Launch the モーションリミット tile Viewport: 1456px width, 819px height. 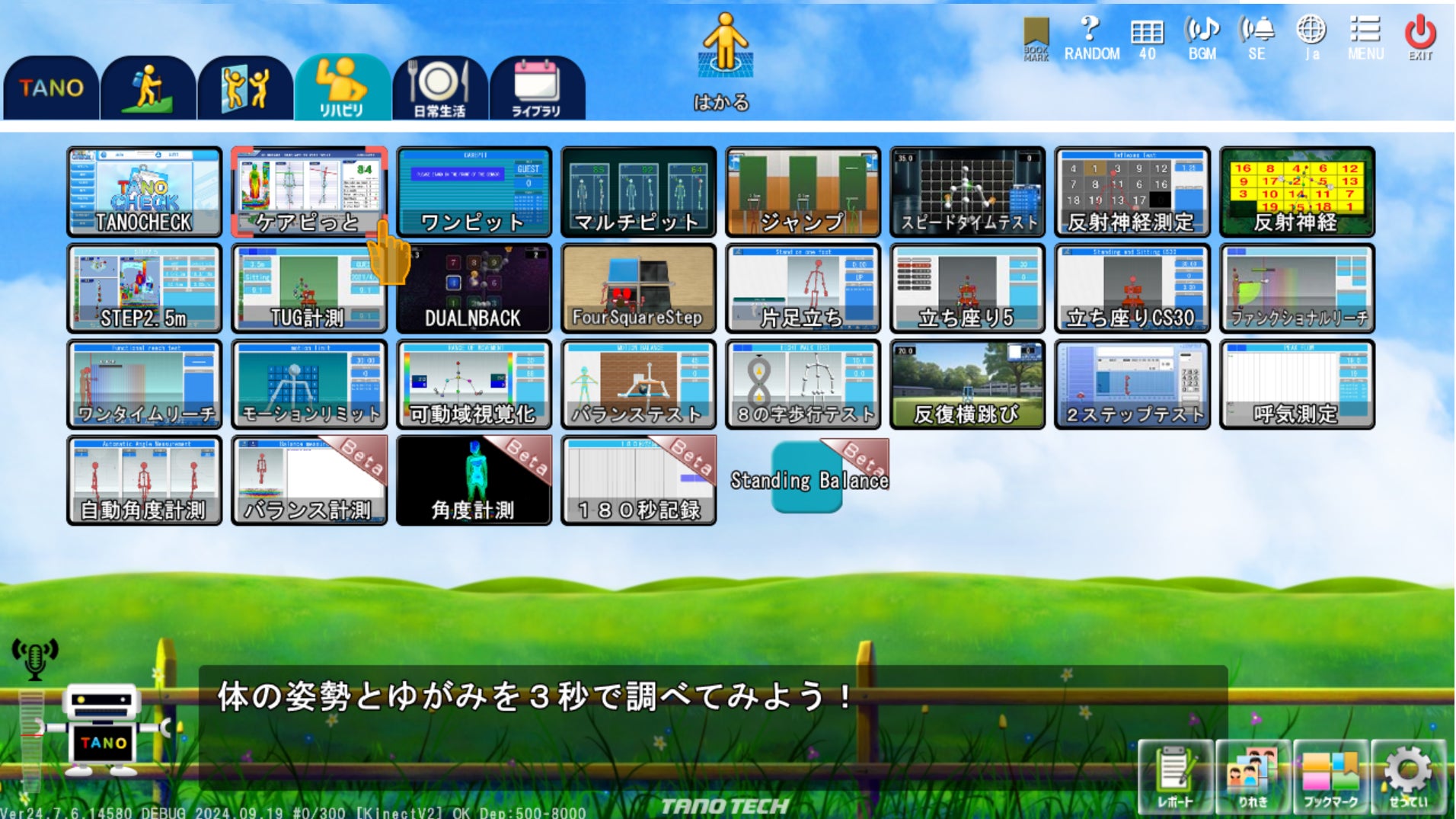click(309, 384)
